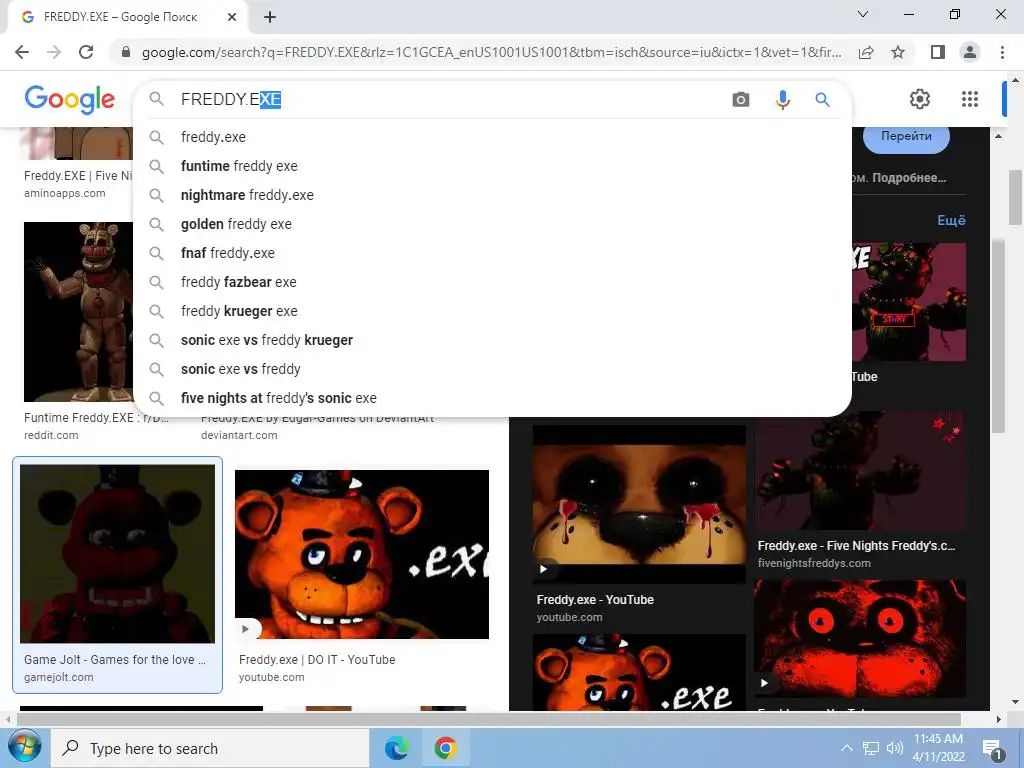Click "Freddy.exe | DO IT - YouTube" caption

(x=317, y=660)
